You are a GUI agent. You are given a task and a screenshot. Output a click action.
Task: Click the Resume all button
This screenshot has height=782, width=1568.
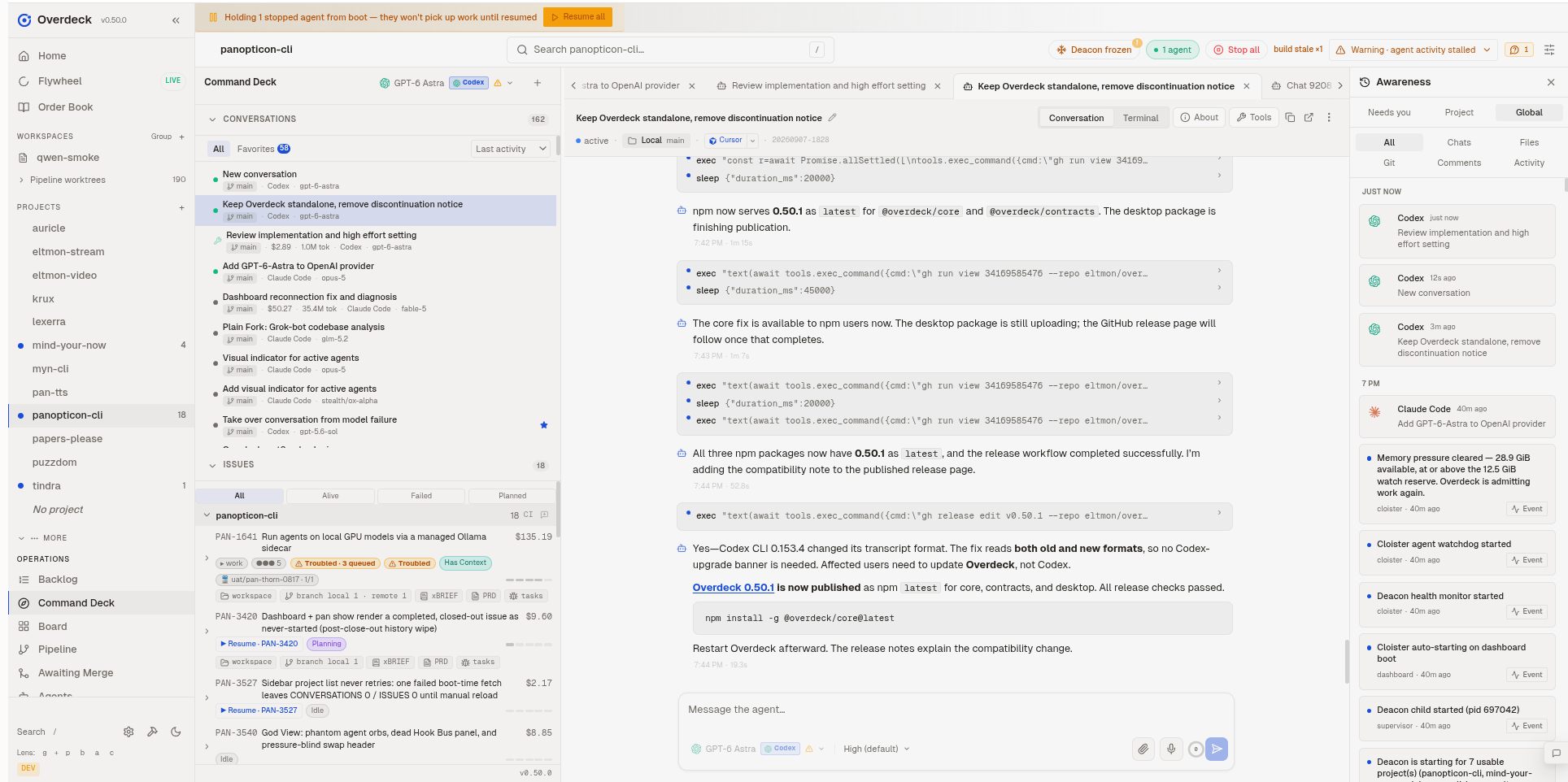577,17
